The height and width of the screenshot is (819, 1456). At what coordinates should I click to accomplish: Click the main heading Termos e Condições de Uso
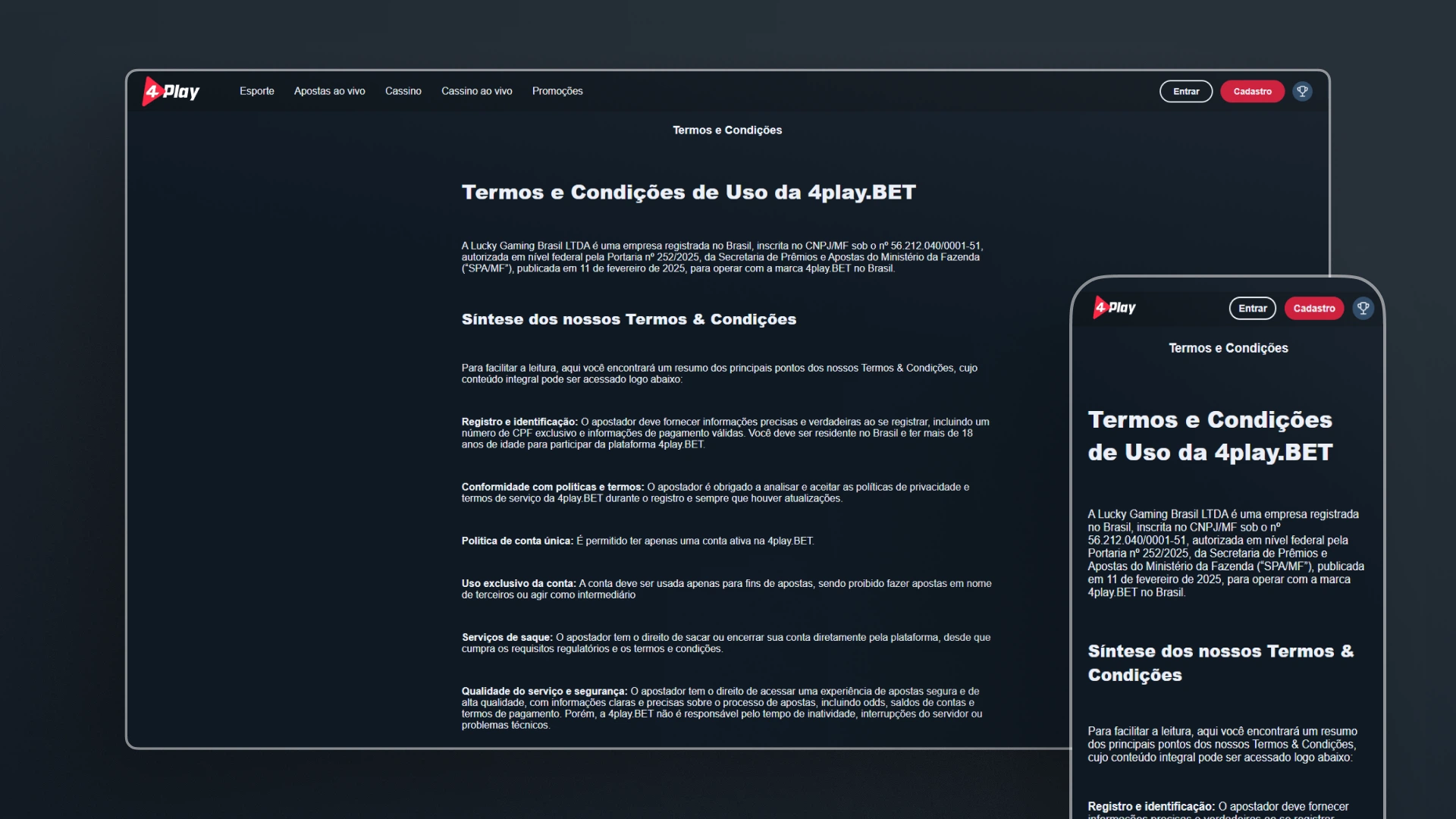[688, 193]
